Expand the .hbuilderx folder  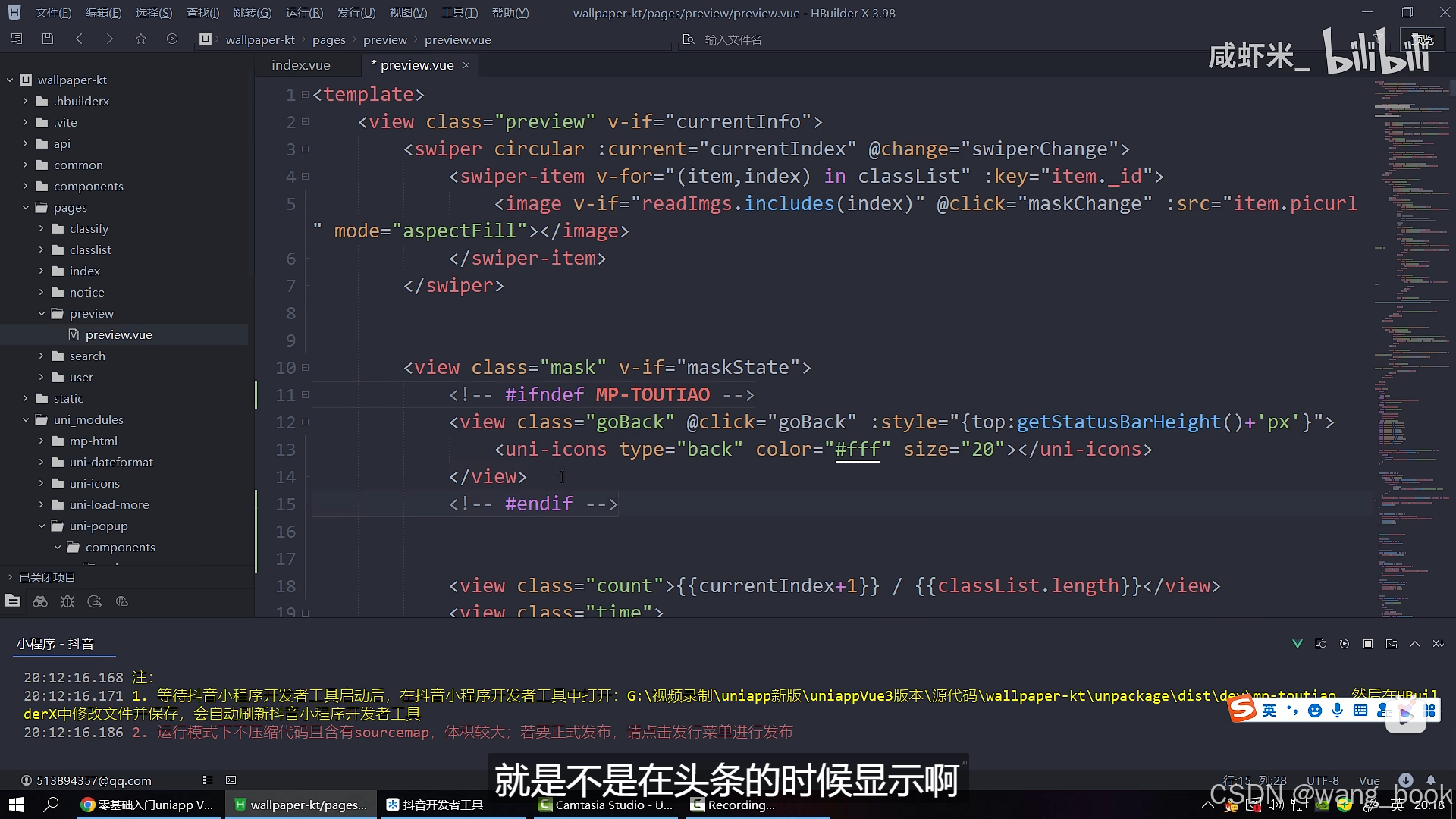(x=25, y=101)
